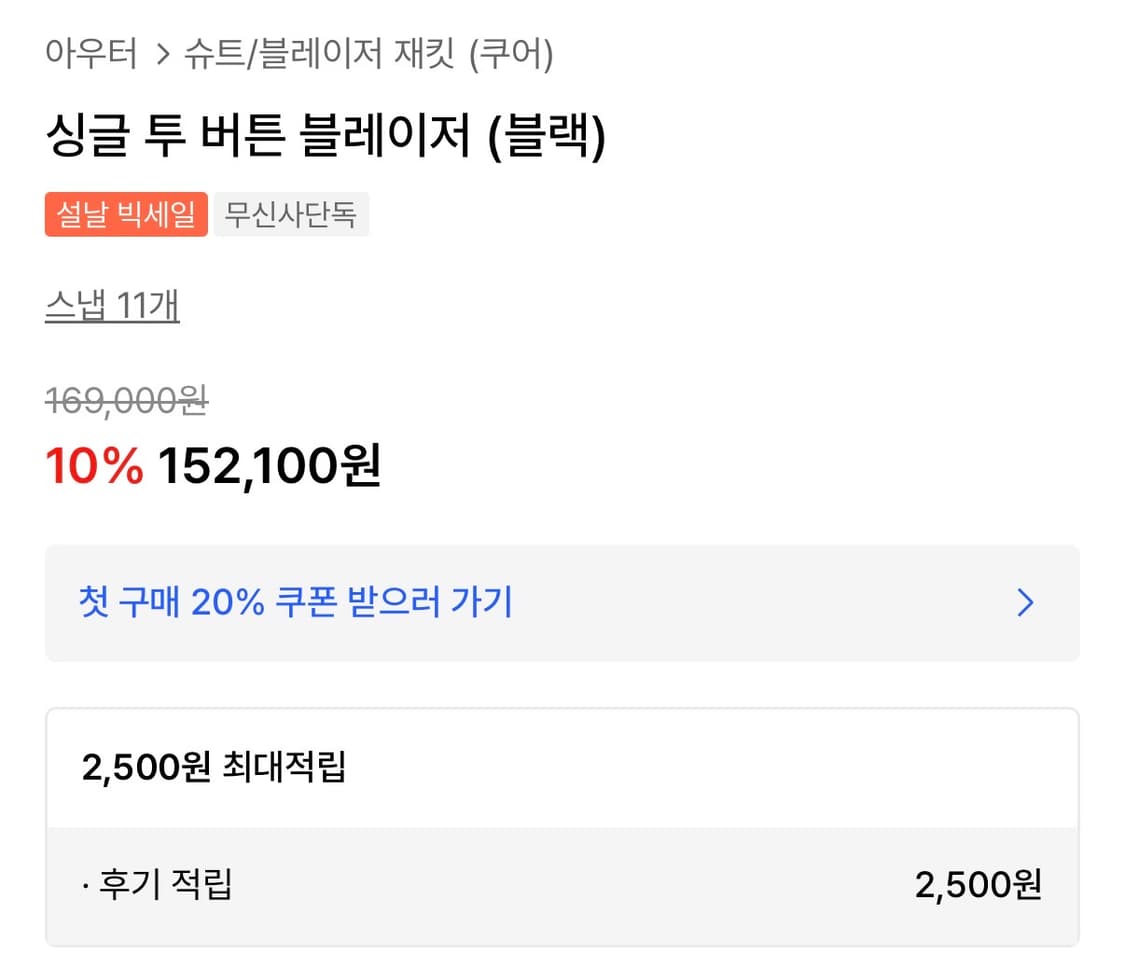Open the 슈트/블레이저 재킷 (쿠어) category link
Viewport: 1125px width, 966px height.
coord(370,57)
